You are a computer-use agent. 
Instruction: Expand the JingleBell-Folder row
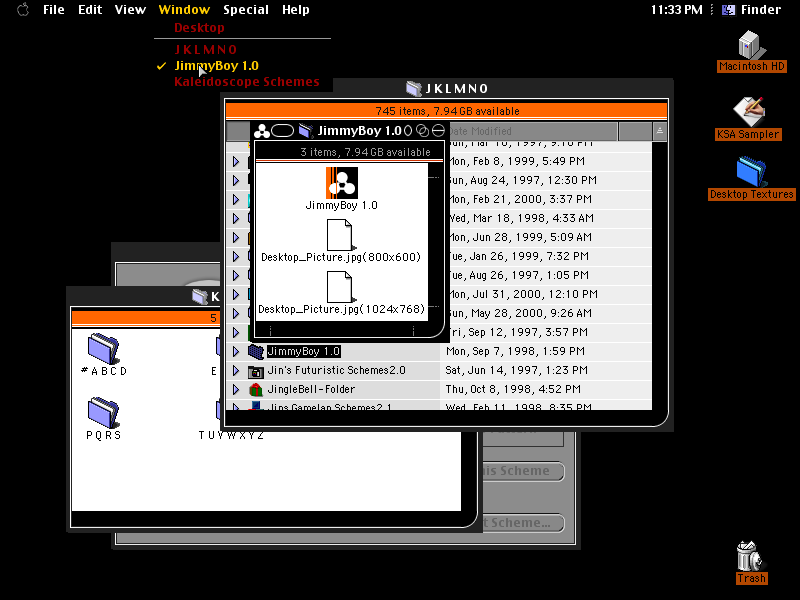coord(236,389)
